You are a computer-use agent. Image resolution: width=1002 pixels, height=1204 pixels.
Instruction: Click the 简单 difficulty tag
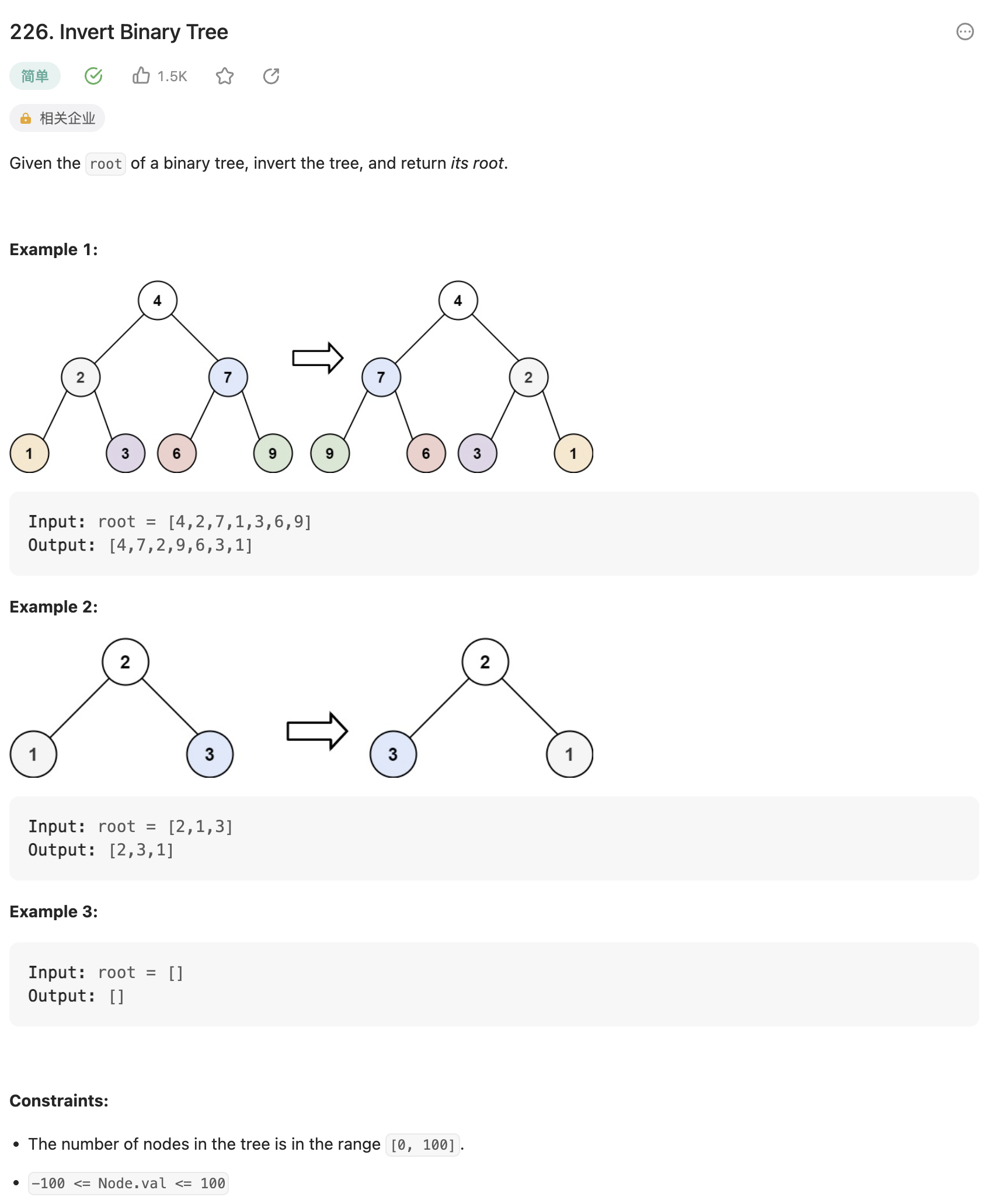pos(35,76)
